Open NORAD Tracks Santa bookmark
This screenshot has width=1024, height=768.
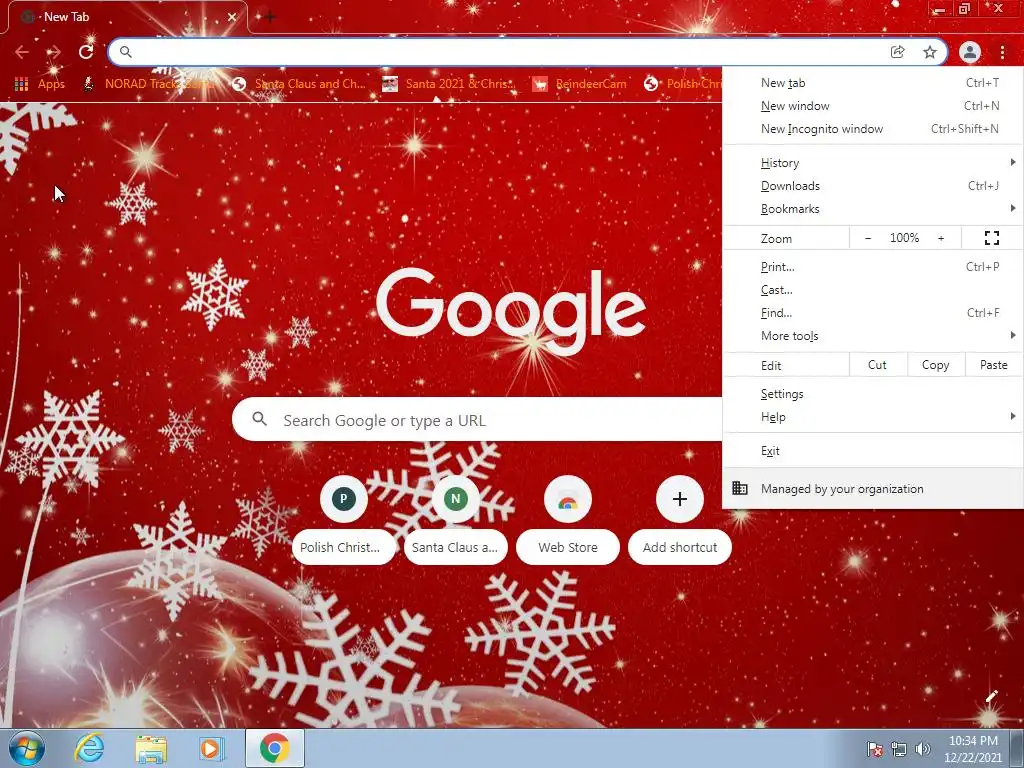(x=149, y=84)
